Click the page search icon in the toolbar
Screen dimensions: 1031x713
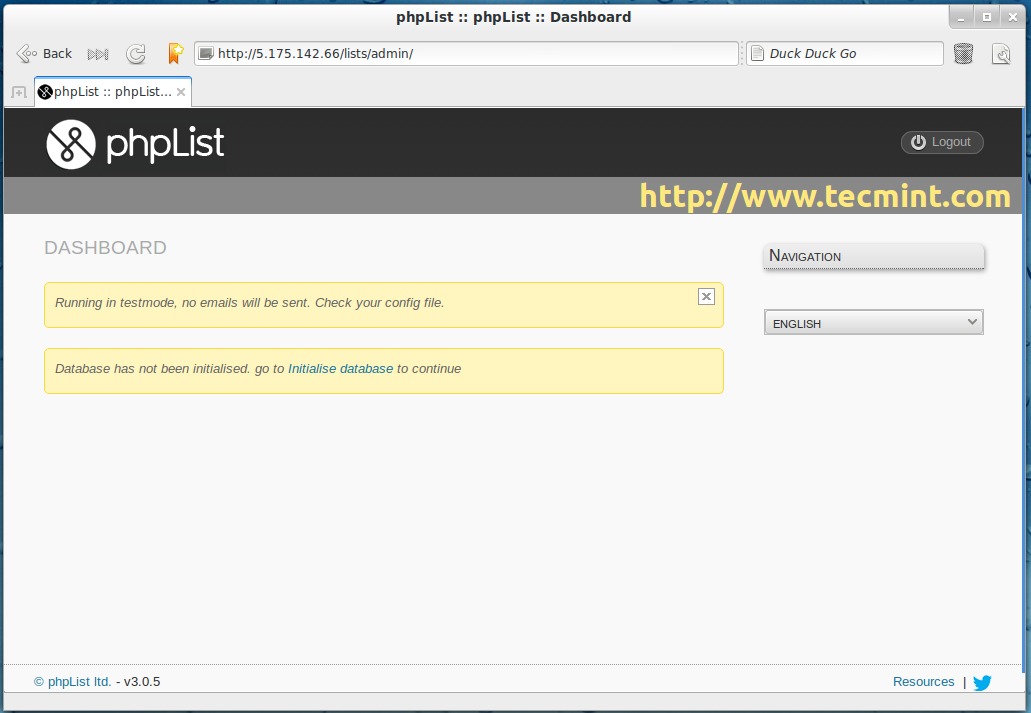point(1001,54)
